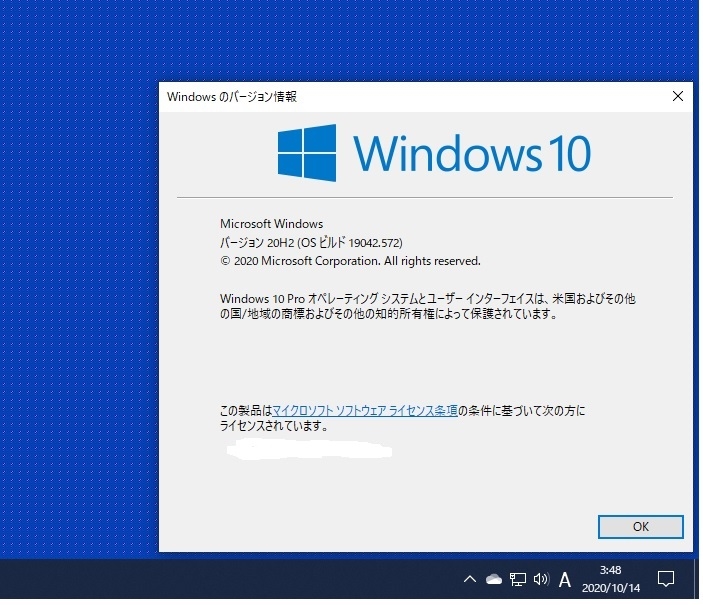Select the Microsoft Windows text line
This screenshot has width=703, height=605.
[x=271, y=223]
